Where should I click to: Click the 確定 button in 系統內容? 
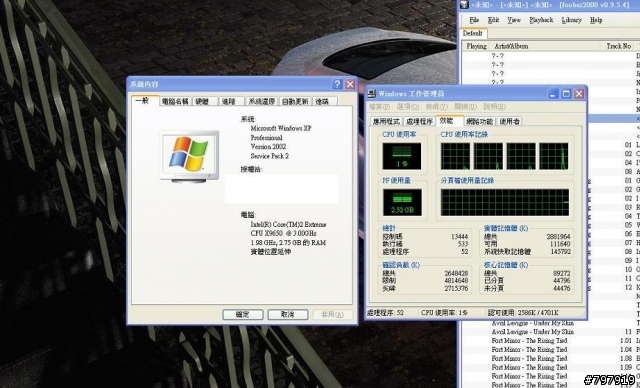coord(243,314)
